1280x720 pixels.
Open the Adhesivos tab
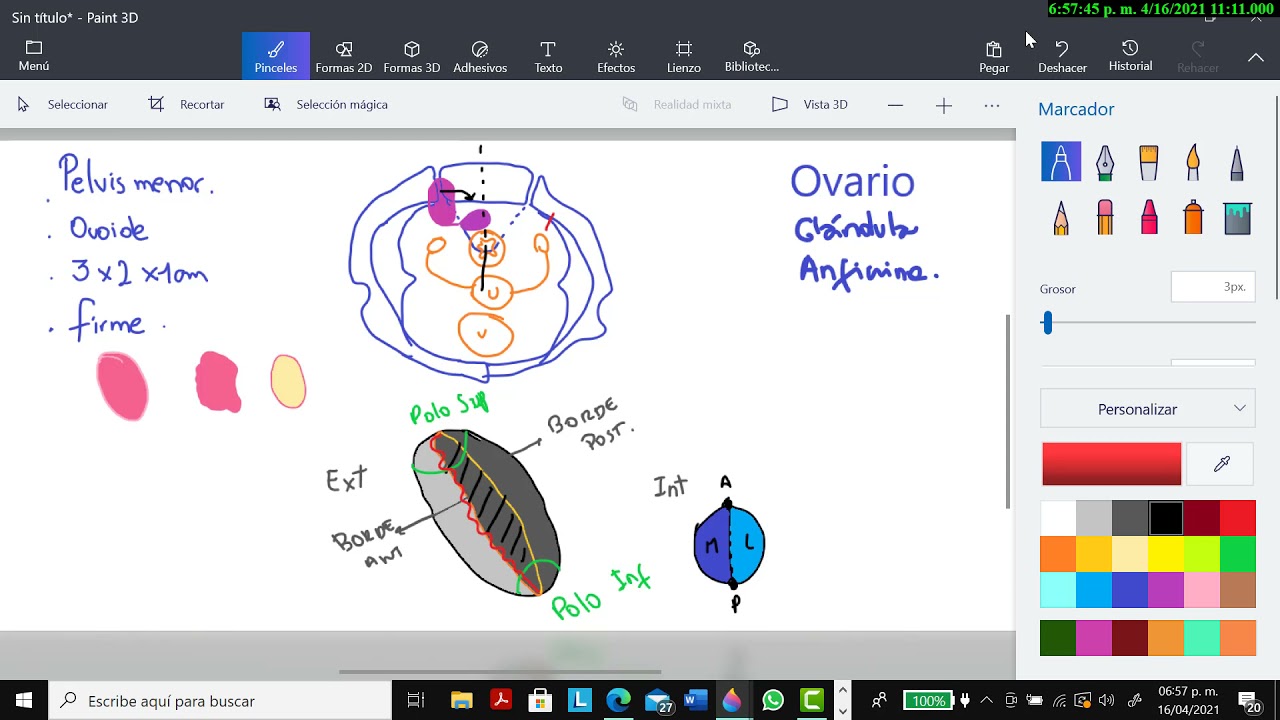[x=480, y=56]
